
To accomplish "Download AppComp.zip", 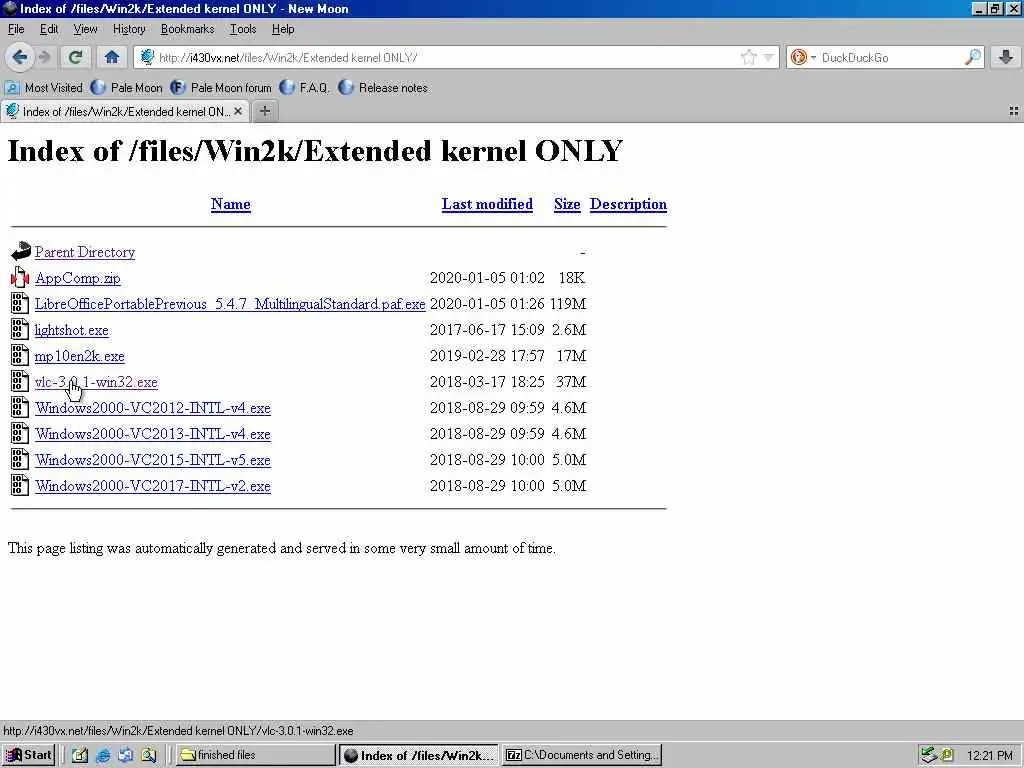I will (78, 278).
